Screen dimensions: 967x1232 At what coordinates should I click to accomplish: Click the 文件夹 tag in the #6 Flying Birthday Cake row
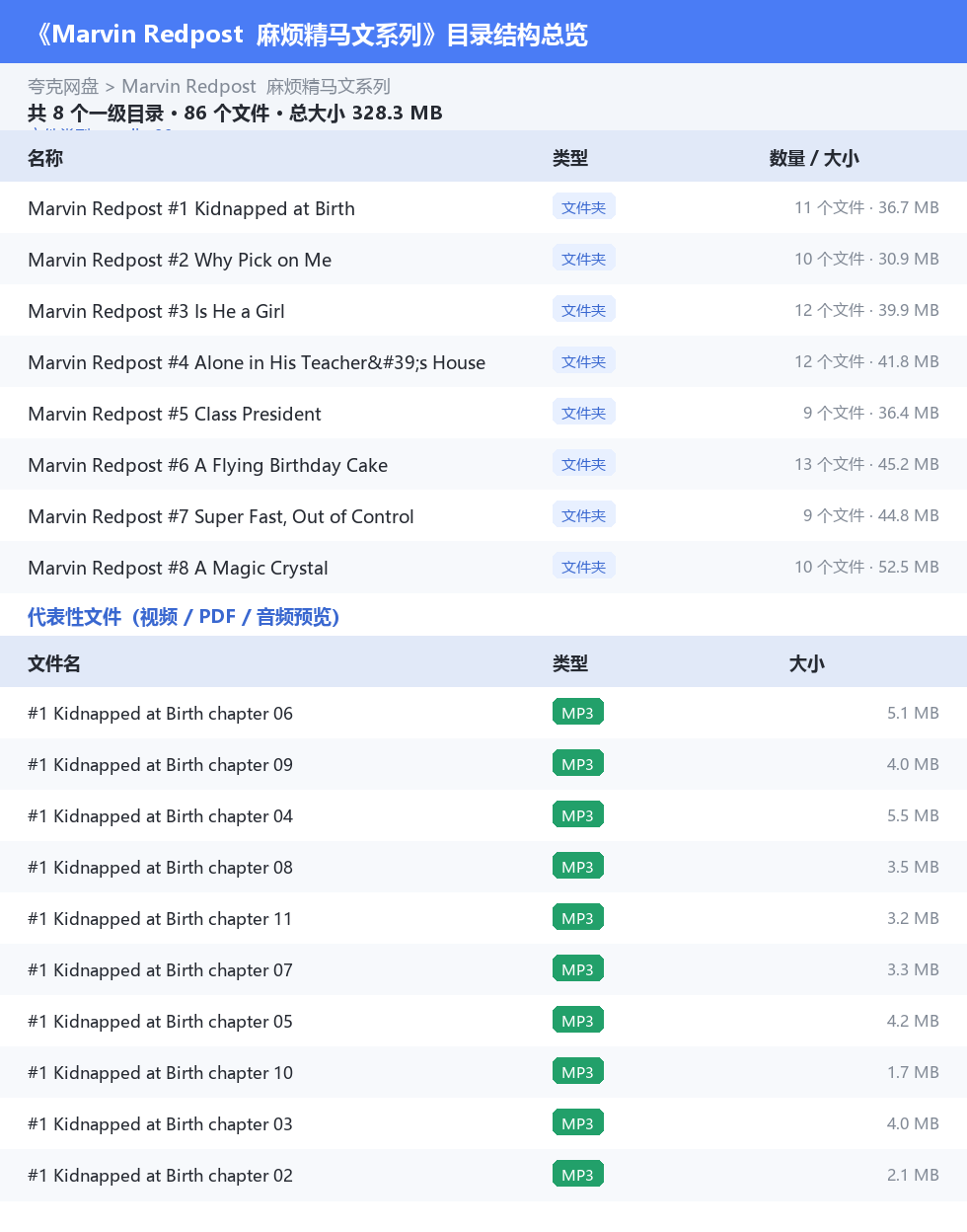pyautogui.click(x=584, y=464)
